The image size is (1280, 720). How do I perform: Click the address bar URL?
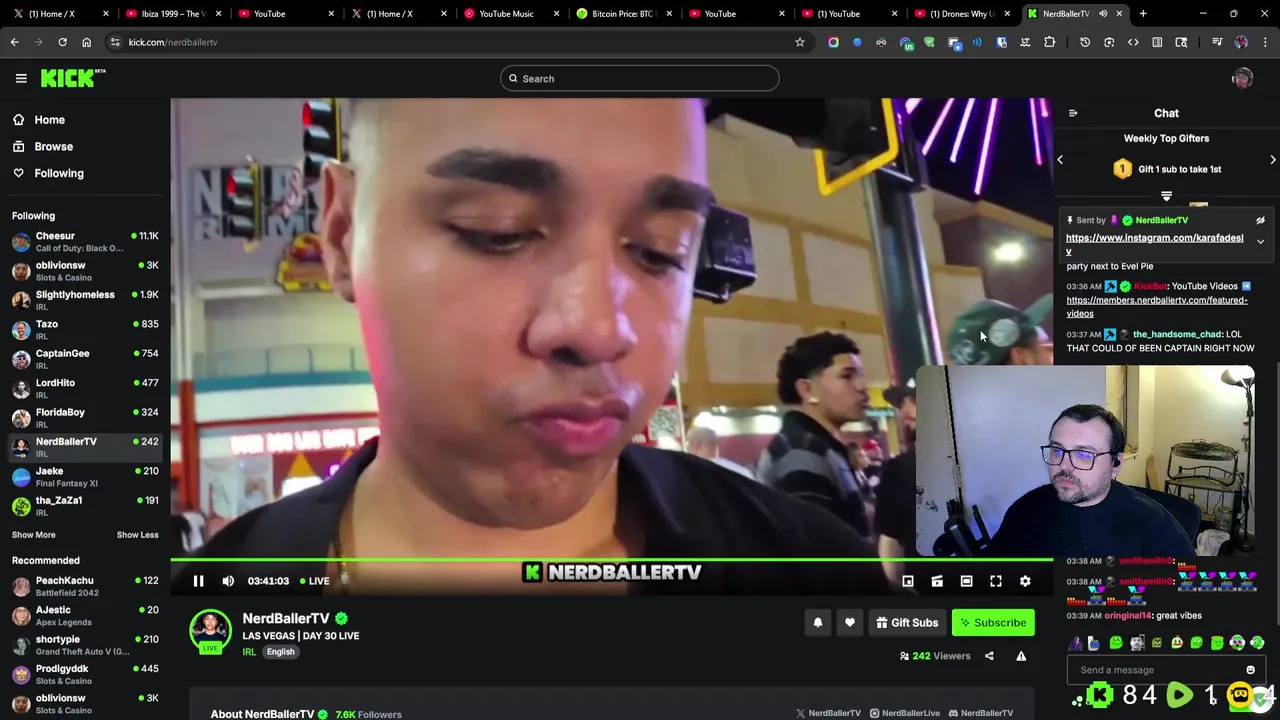pos(172,42)
